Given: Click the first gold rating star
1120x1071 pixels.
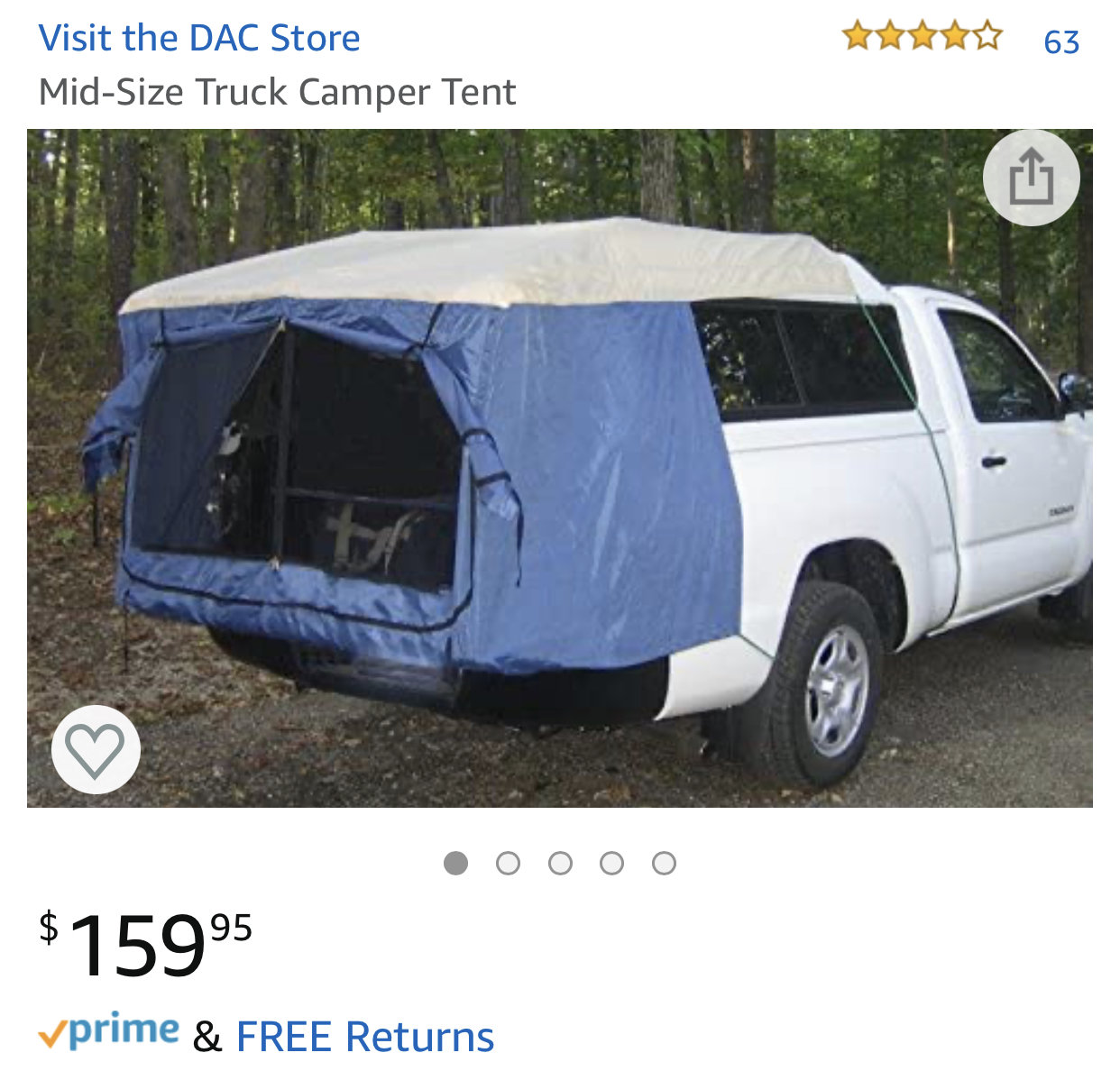Looking at the screenshot, I should (857, 37).
